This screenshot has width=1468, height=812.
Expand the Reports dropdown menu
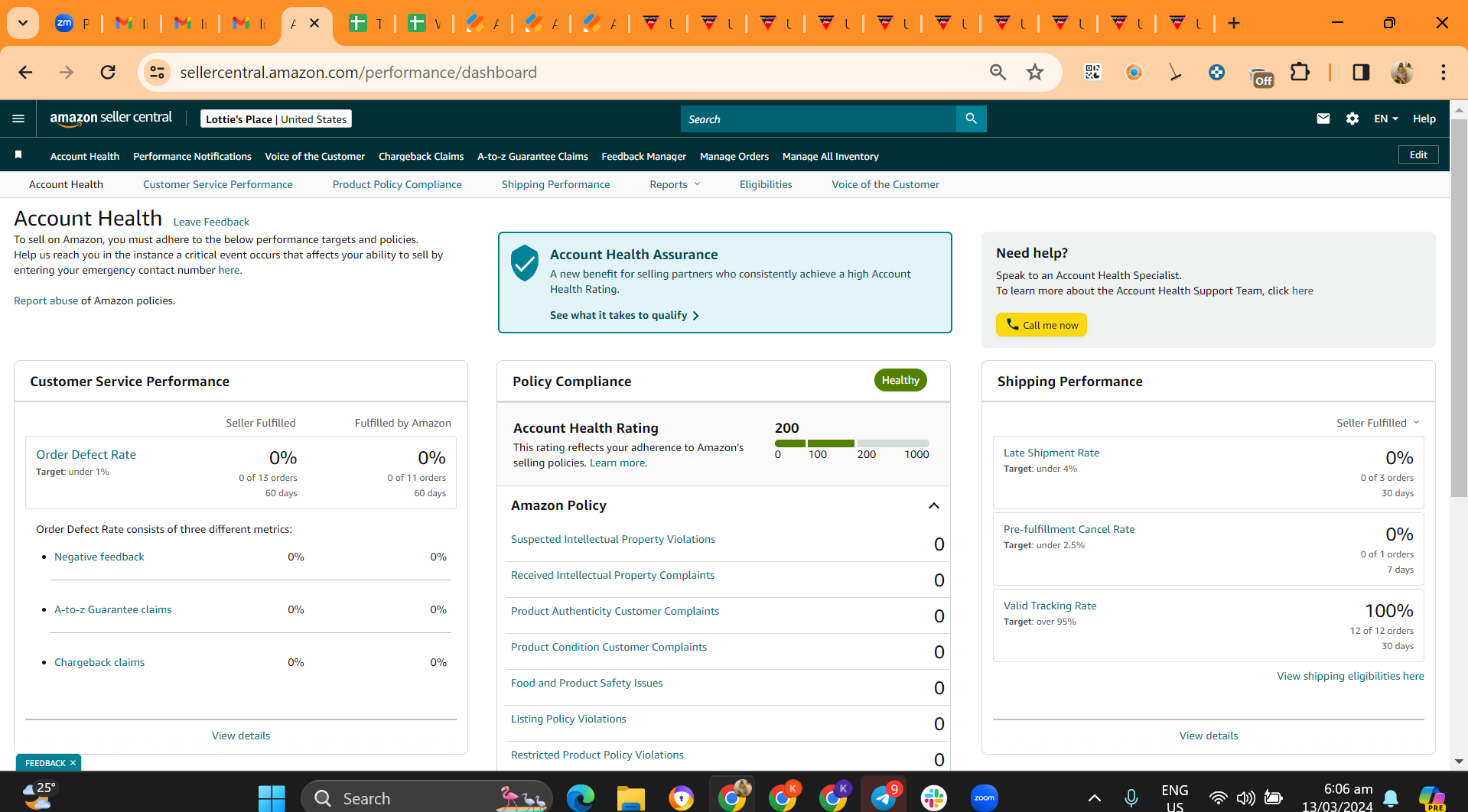click(675, 184)
